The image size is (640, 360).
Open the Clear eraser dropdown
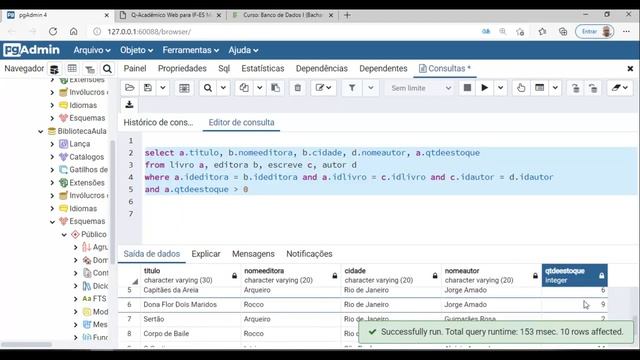[x=620, y=88]
